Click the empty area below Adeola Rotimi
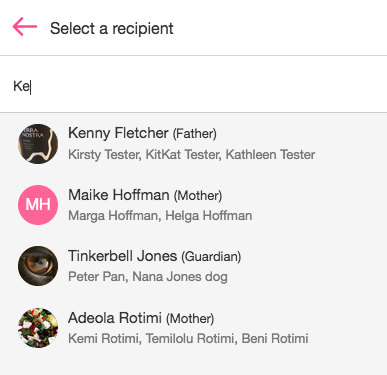Image resolution: width=387 pixels, height=375 pixels. click(193, 366)
